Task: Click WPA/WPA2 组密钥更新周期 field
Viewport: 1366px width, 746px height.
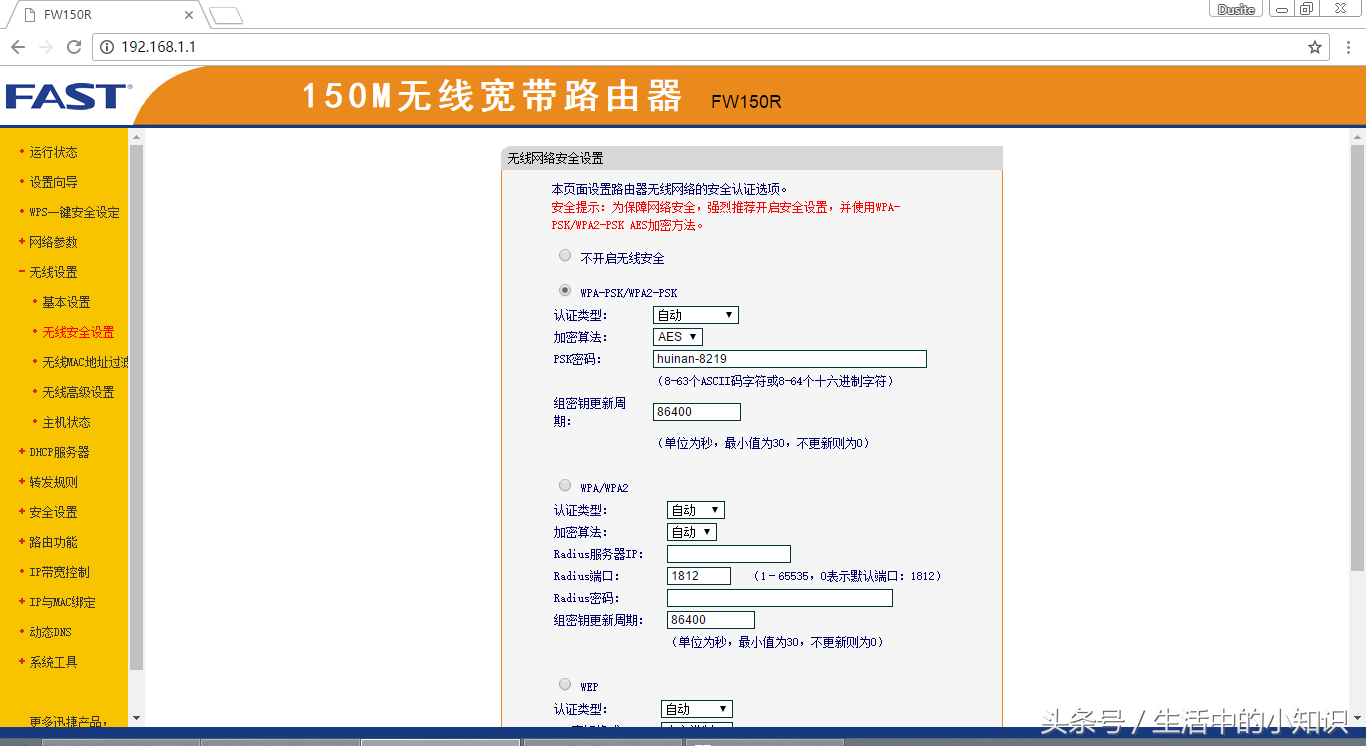Action: click(x=711, y=620)
